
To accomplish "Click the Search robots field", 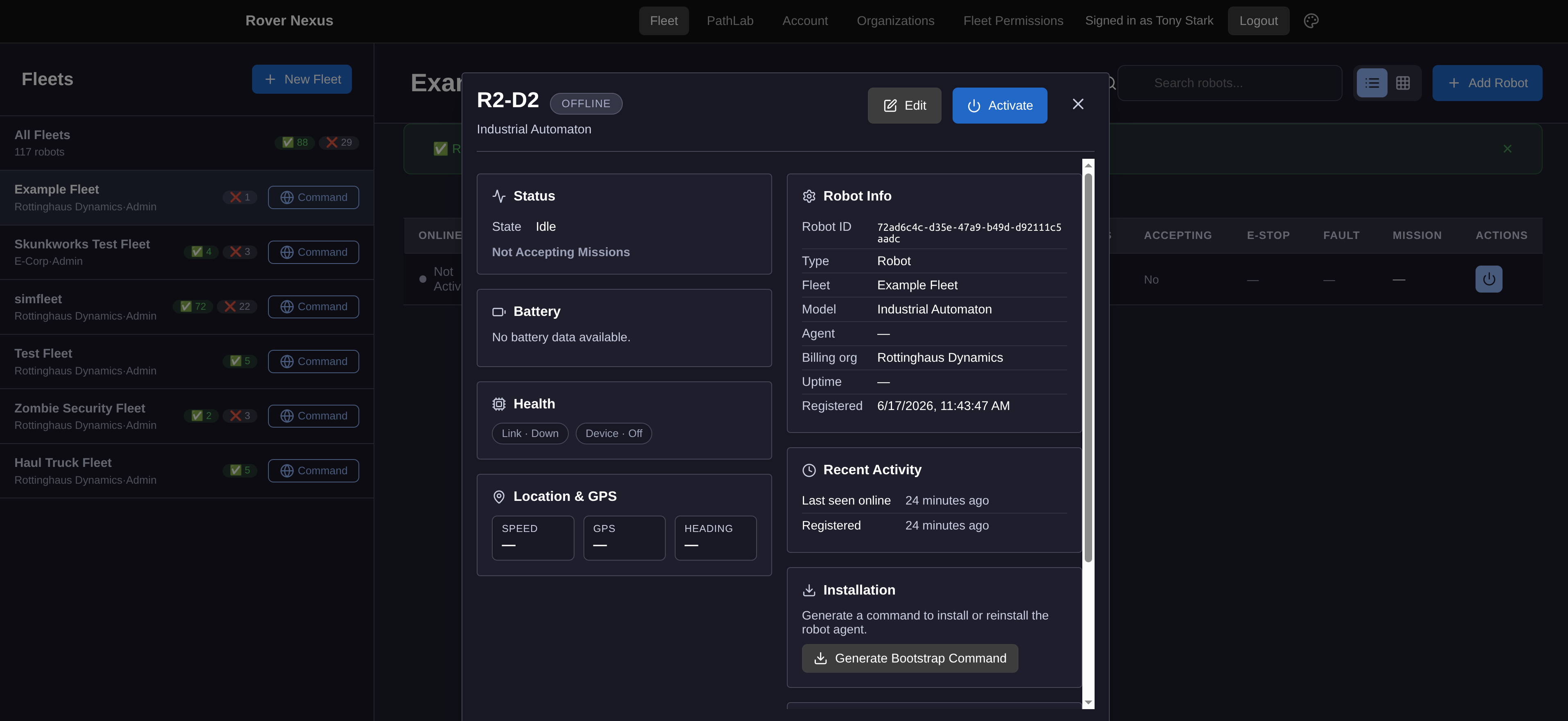I will click(x=1229, y=83).
